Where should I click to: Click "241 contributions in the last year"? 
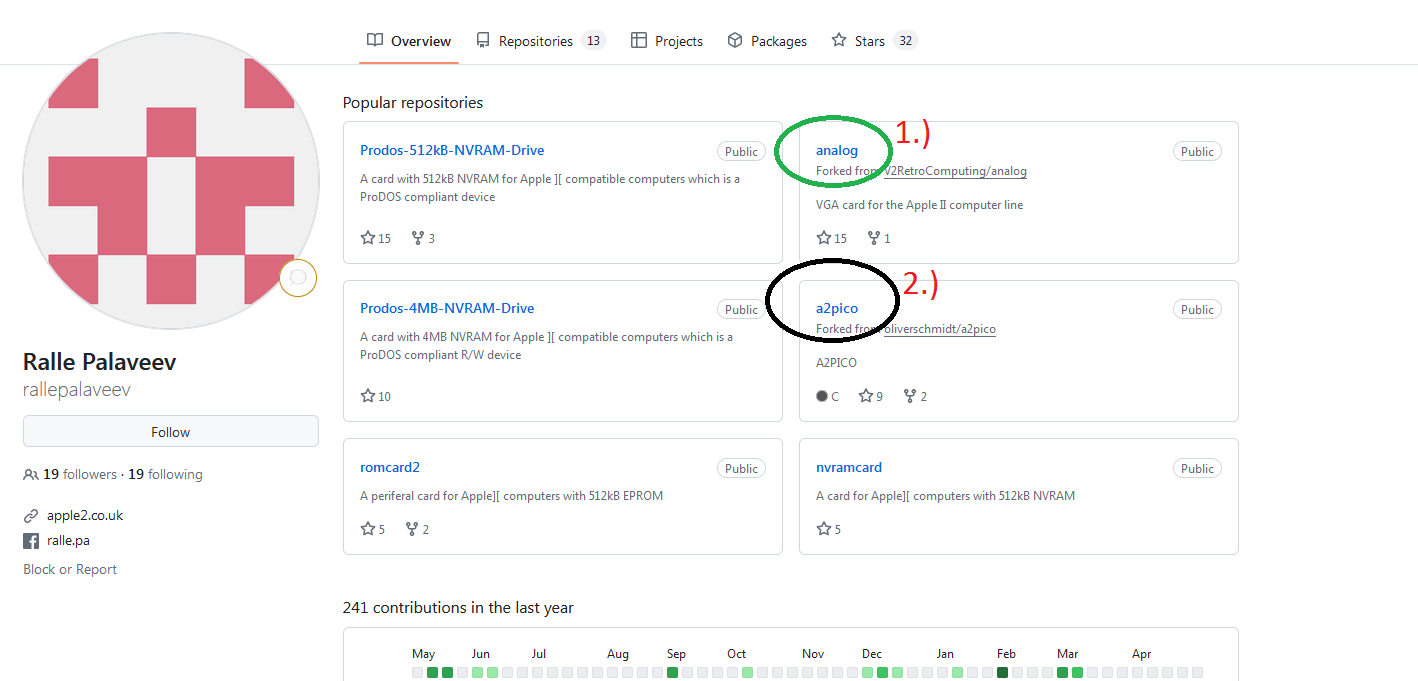458,607
